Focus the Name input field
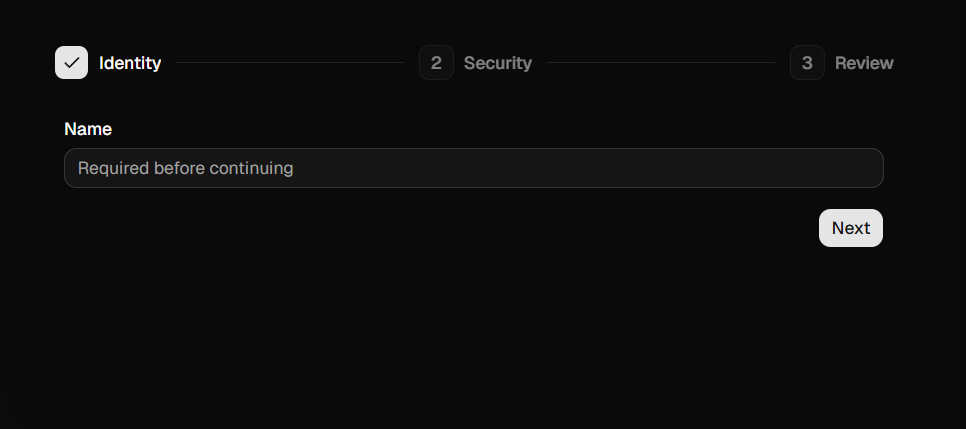The image size is (966, 429). pos(474,168)
